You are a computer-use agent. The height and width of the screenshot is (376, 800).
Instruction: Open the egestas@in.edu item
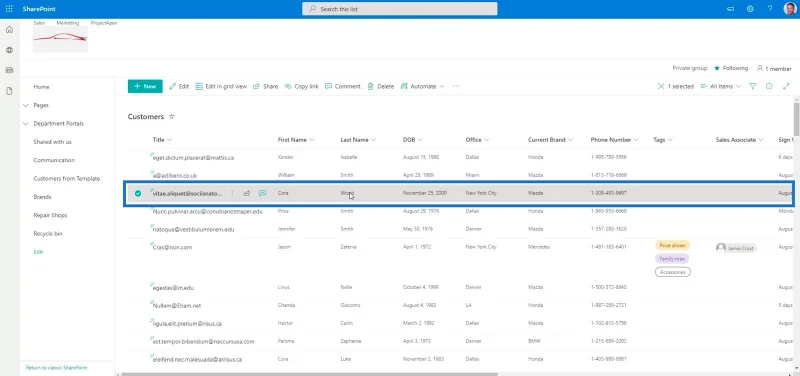click(173, 288)
